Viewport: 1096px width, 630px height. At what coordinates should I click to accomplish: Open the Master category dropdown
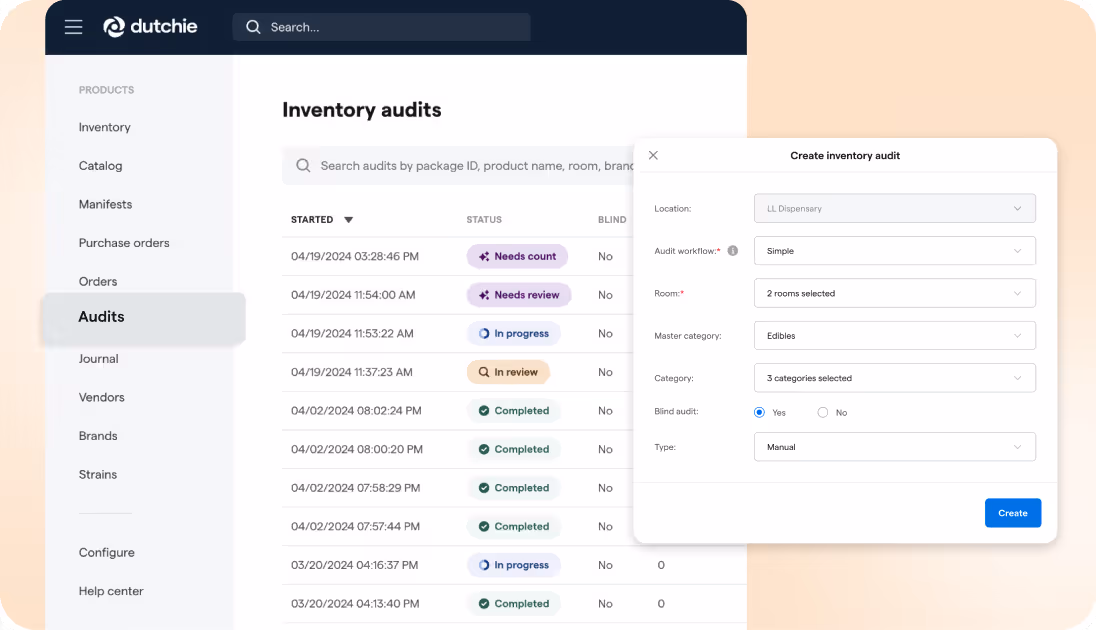(x=895, y=336)
